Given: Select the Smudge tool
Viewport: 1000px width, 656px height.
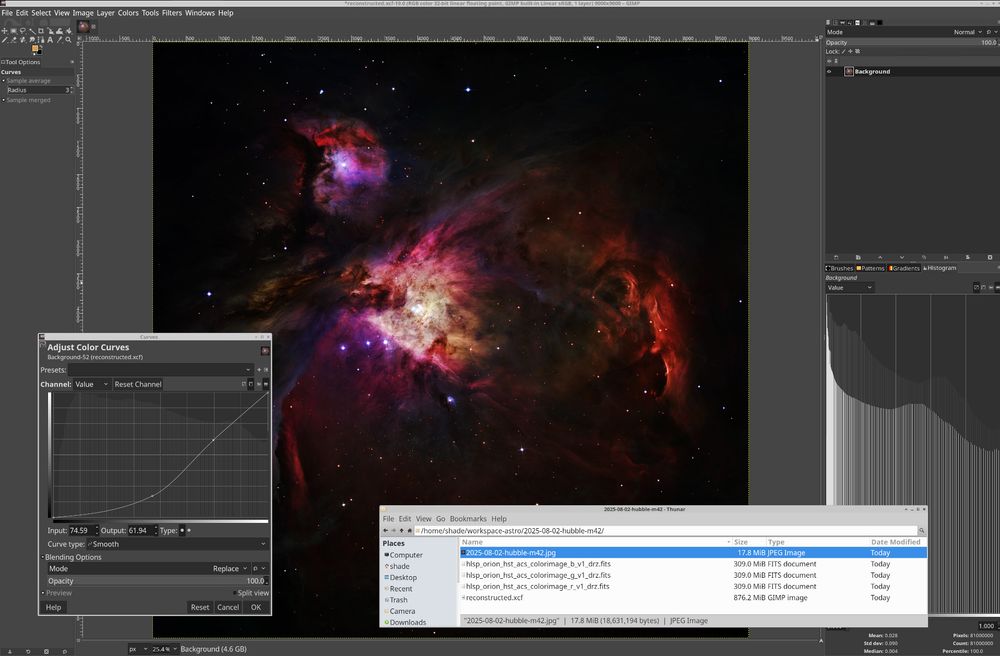Looking at the screenshot, I should point(32,40).
